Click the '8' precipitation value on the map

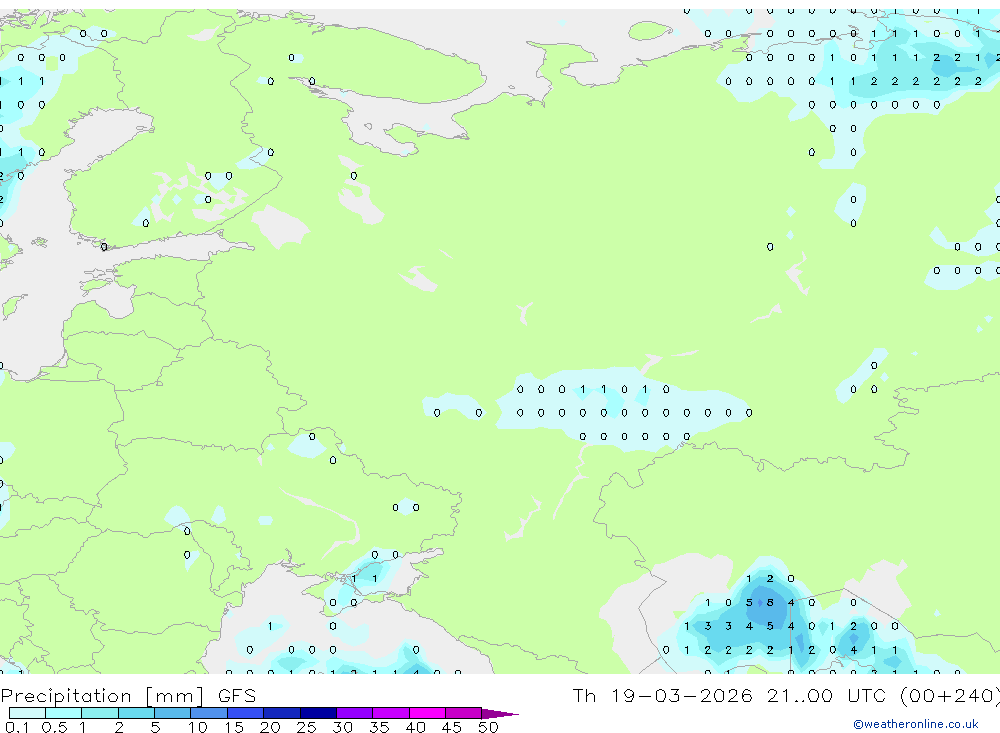coord(770,602)
